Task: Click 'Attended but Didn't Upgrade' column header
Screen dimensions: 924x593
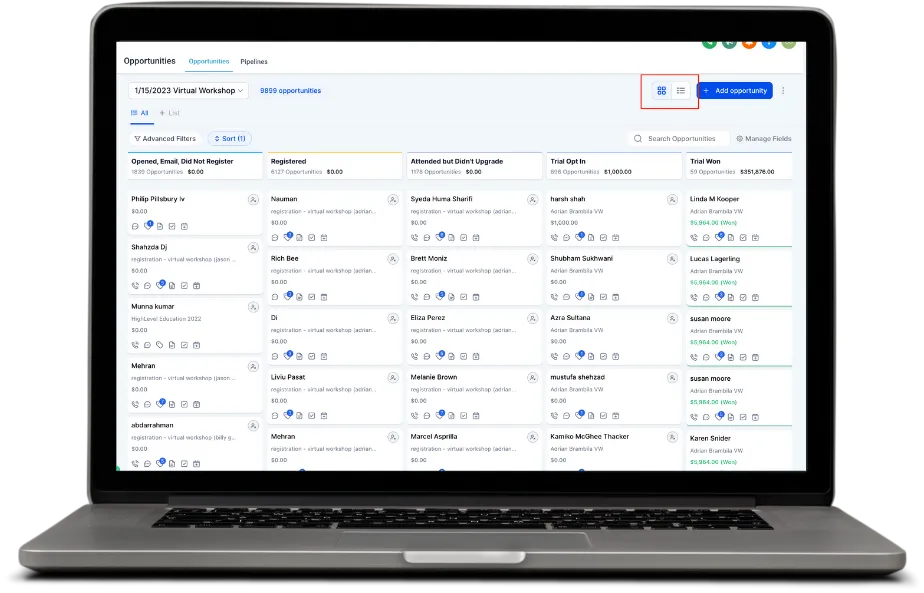Action: [x=474, y=166]
